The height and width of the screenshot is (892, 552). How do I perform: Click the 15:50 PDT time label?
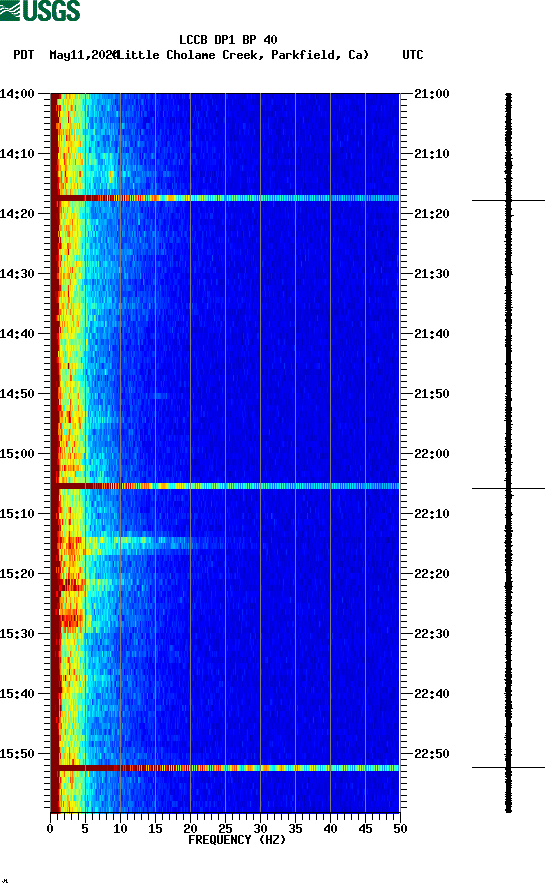click(x=17, y=754)
